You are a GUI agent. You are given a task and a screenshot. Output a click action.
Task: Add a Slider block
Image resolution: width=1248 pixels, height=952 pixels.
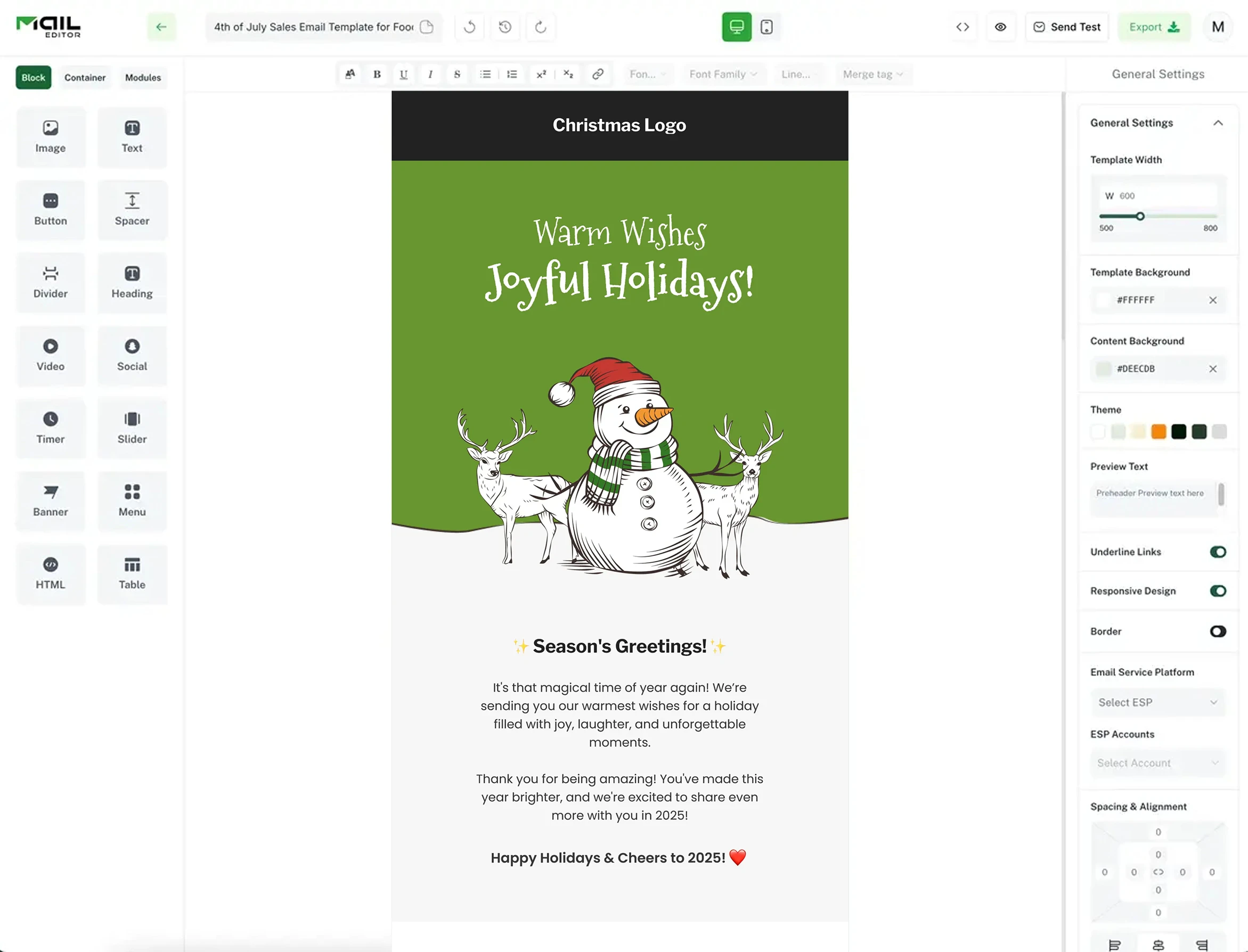[132, 428]
